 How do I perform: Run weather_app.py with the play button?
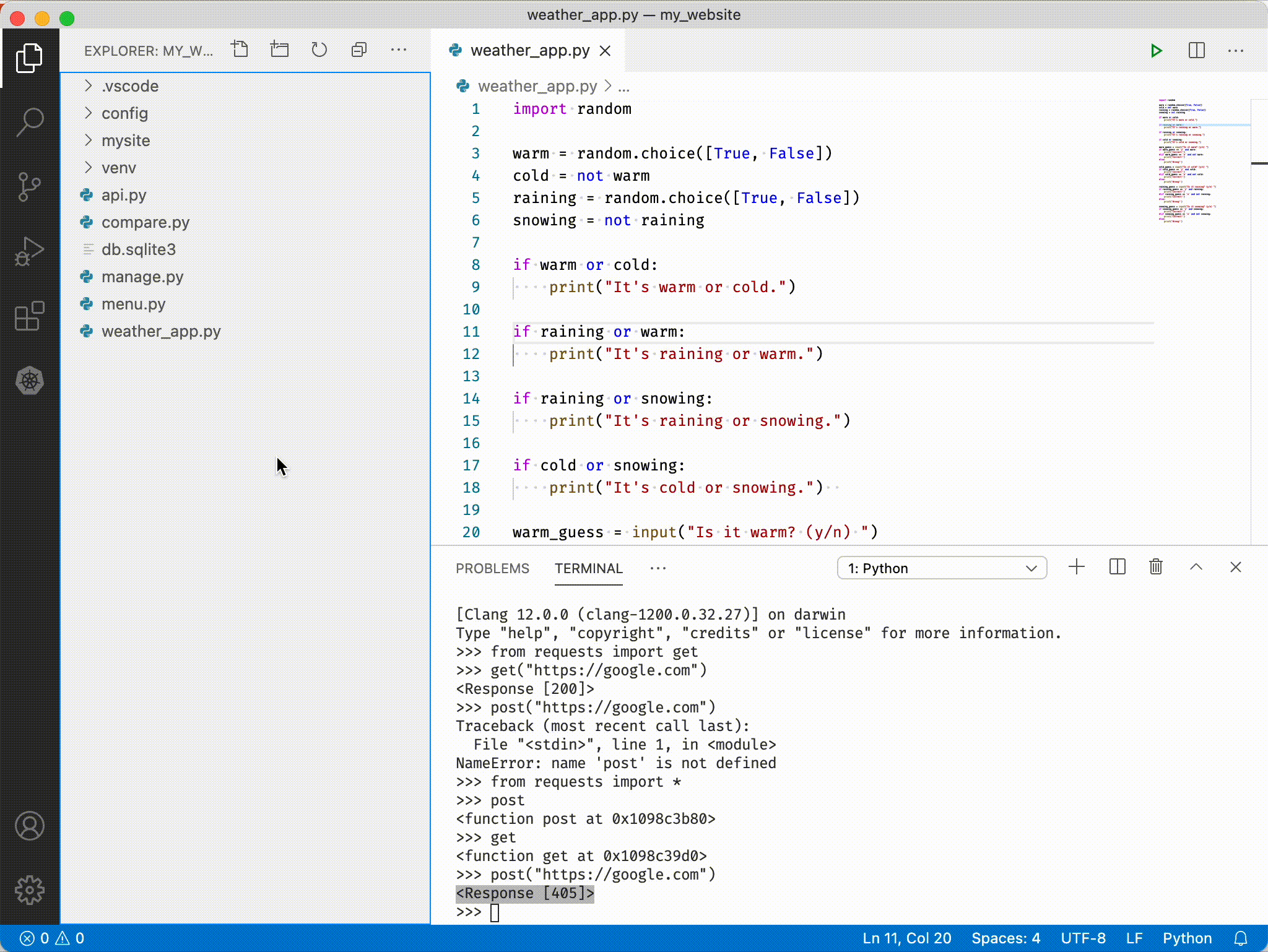point(1157,51)
